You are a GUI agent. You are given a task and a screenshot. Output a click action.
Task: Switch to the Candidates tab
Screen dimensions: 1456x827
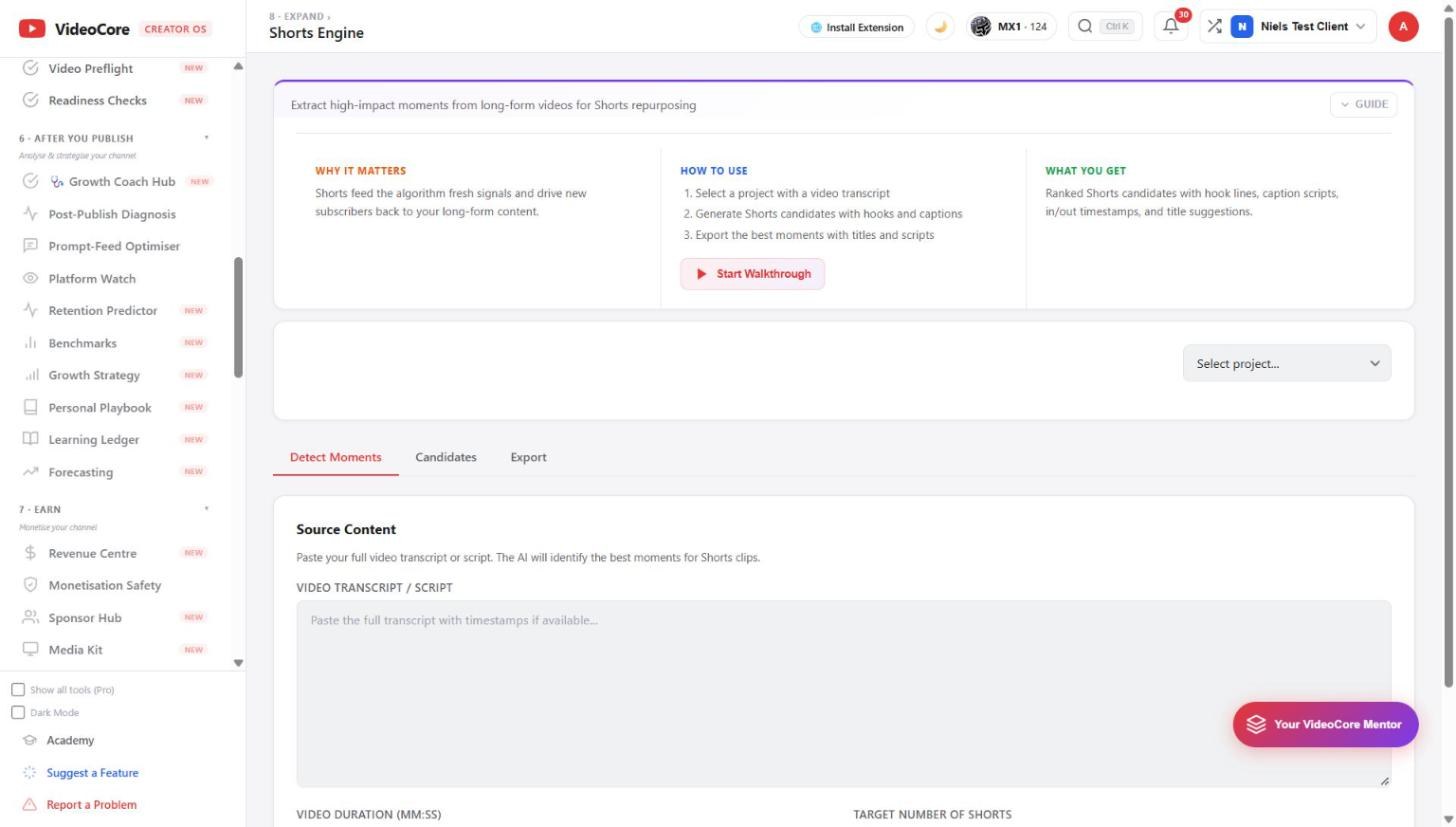[446, 457]
